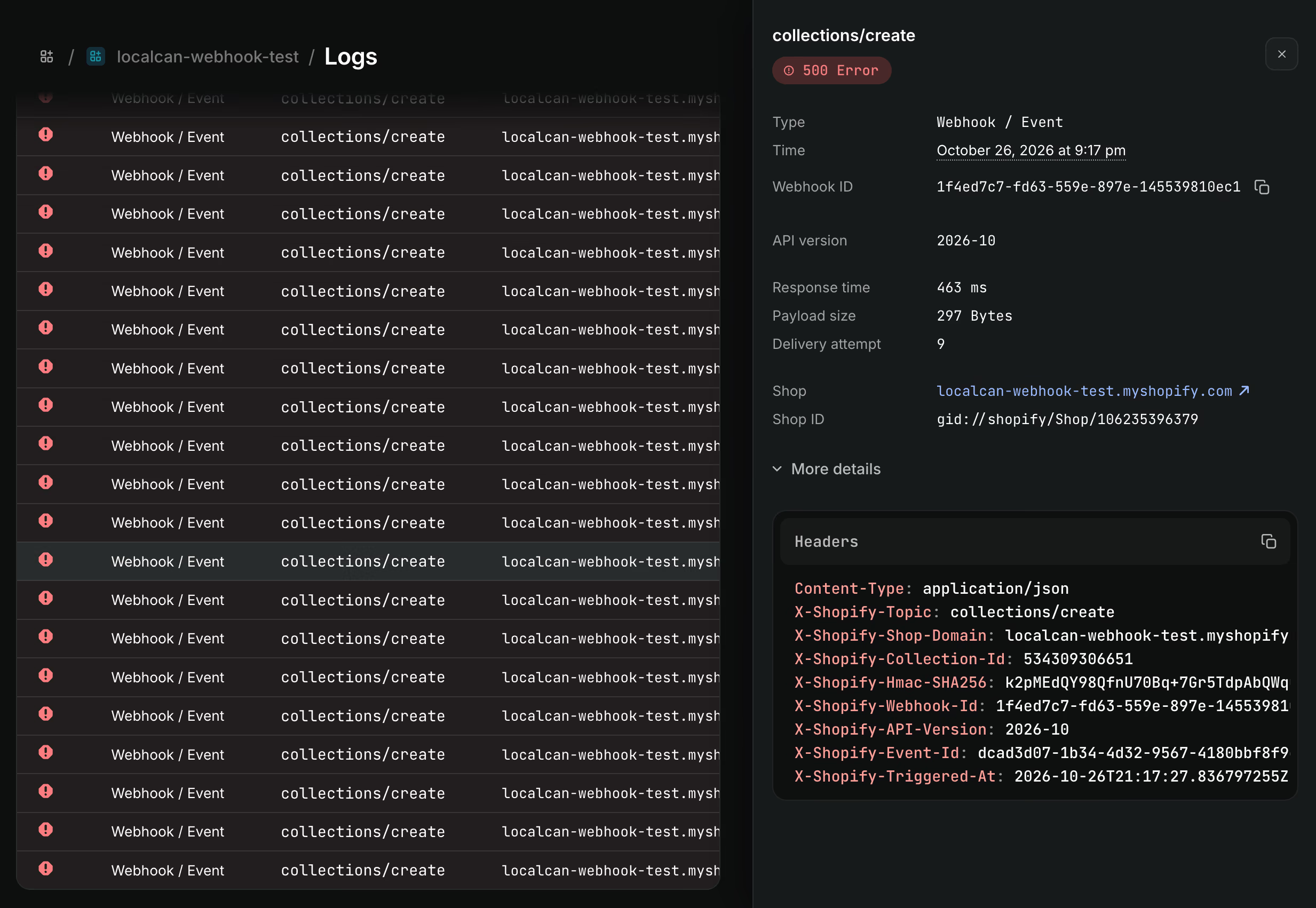1316x908 pixels.
Task: Open the localcan-webhook-test breadcrumb link
Action: (x=208, y=57)
